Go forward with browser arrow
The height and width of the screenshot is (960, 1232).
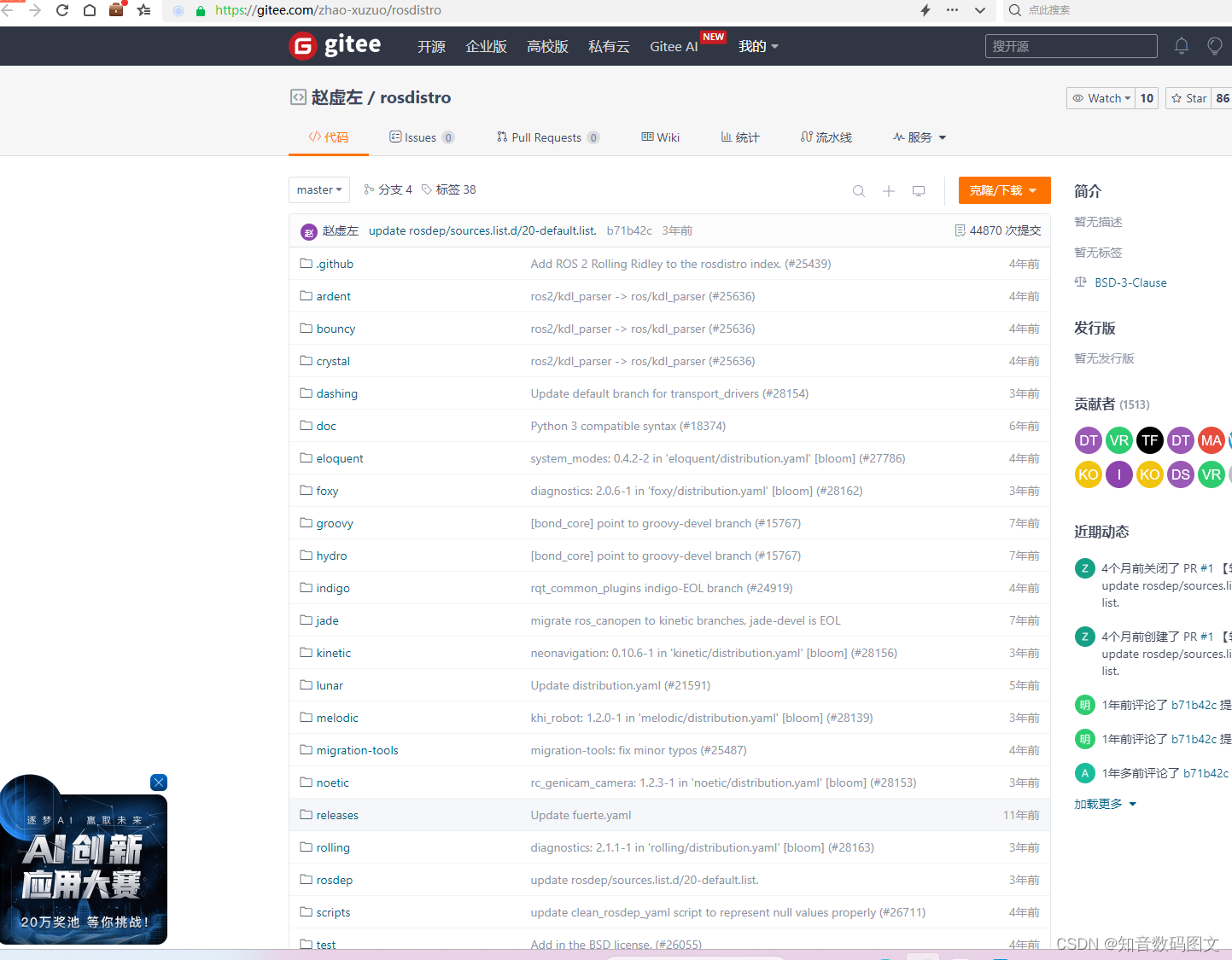pos(35,10)
